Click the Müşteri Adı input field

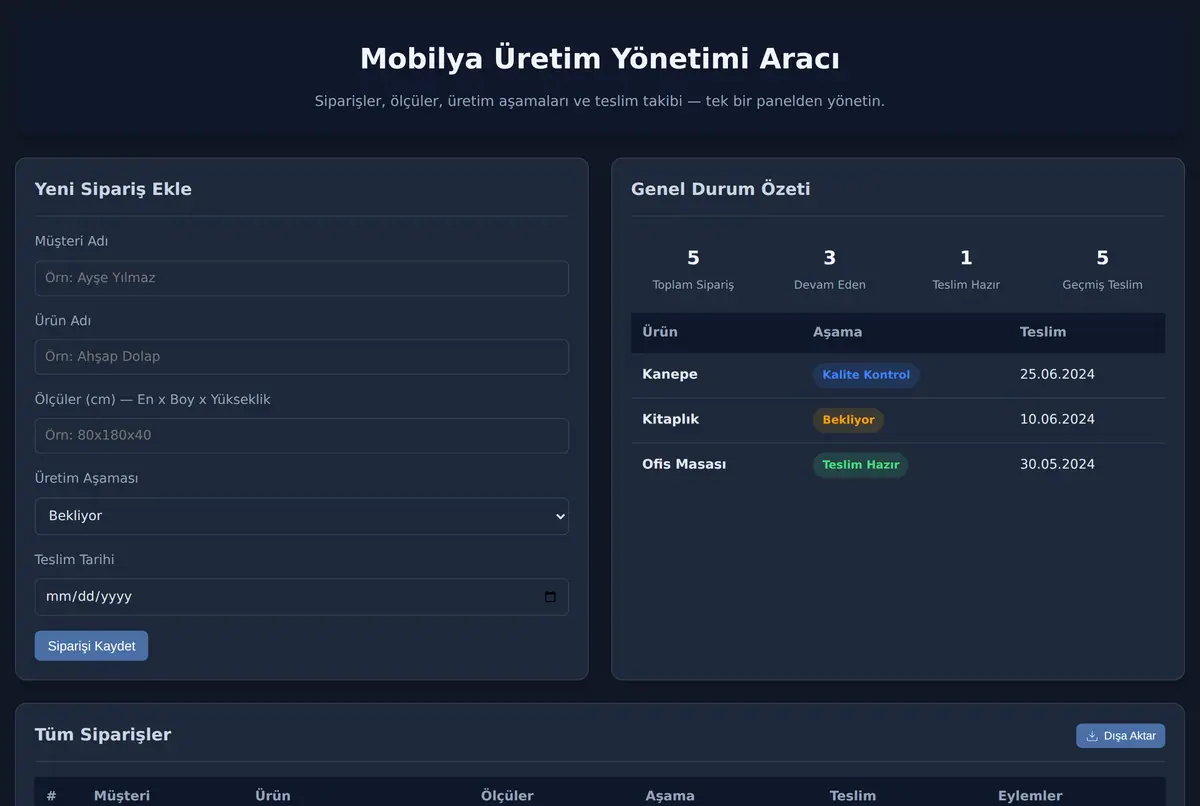tap(302, 278)
